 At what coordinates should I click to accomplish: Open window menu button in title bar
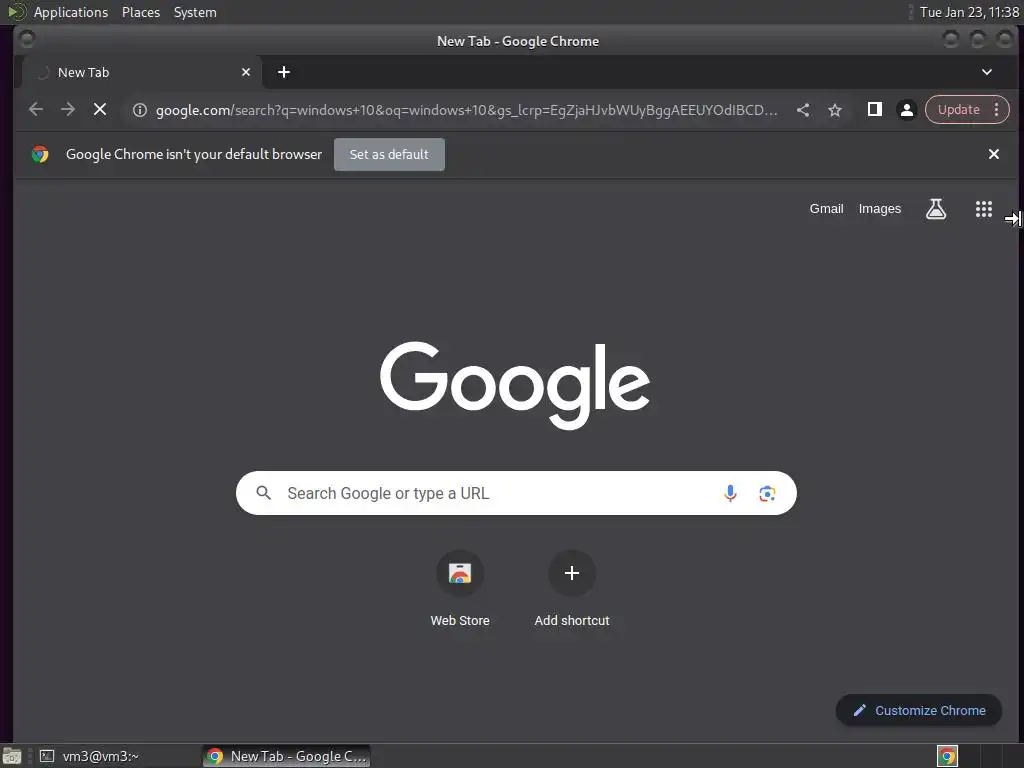point(27,40)
